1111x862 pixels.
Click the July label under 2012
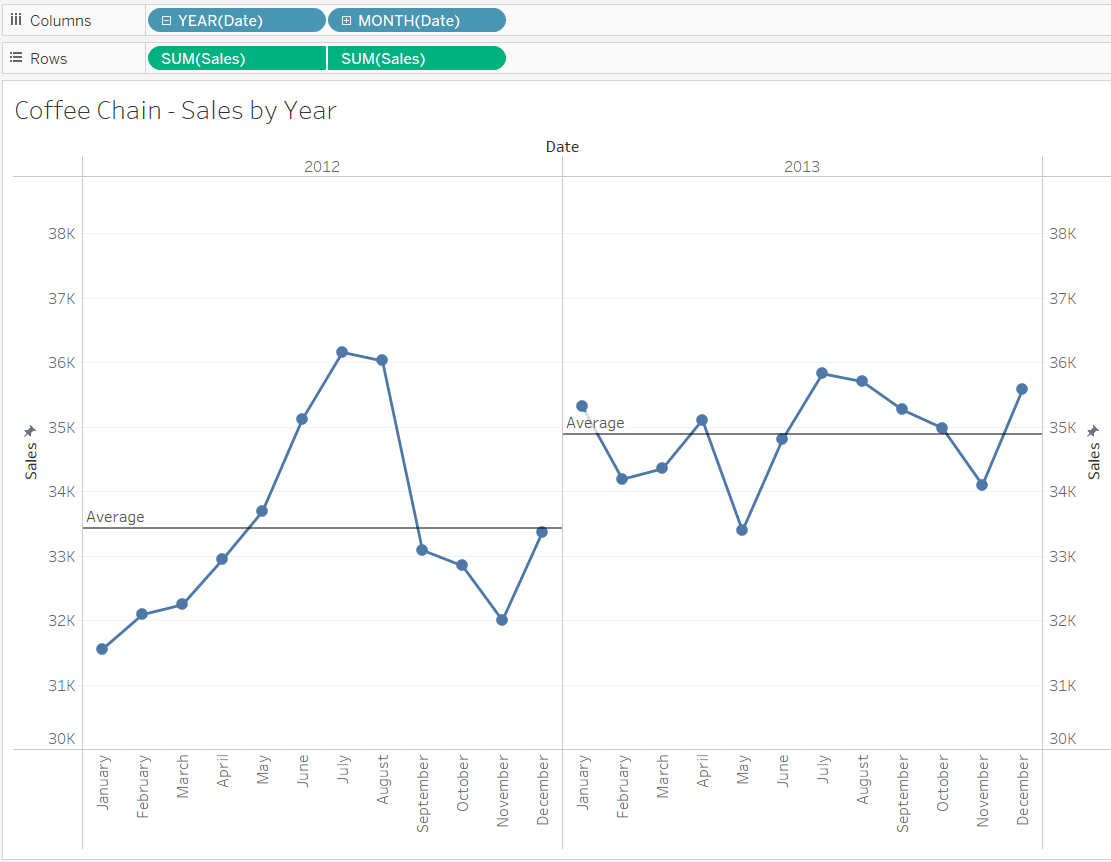tap(343, 769)
